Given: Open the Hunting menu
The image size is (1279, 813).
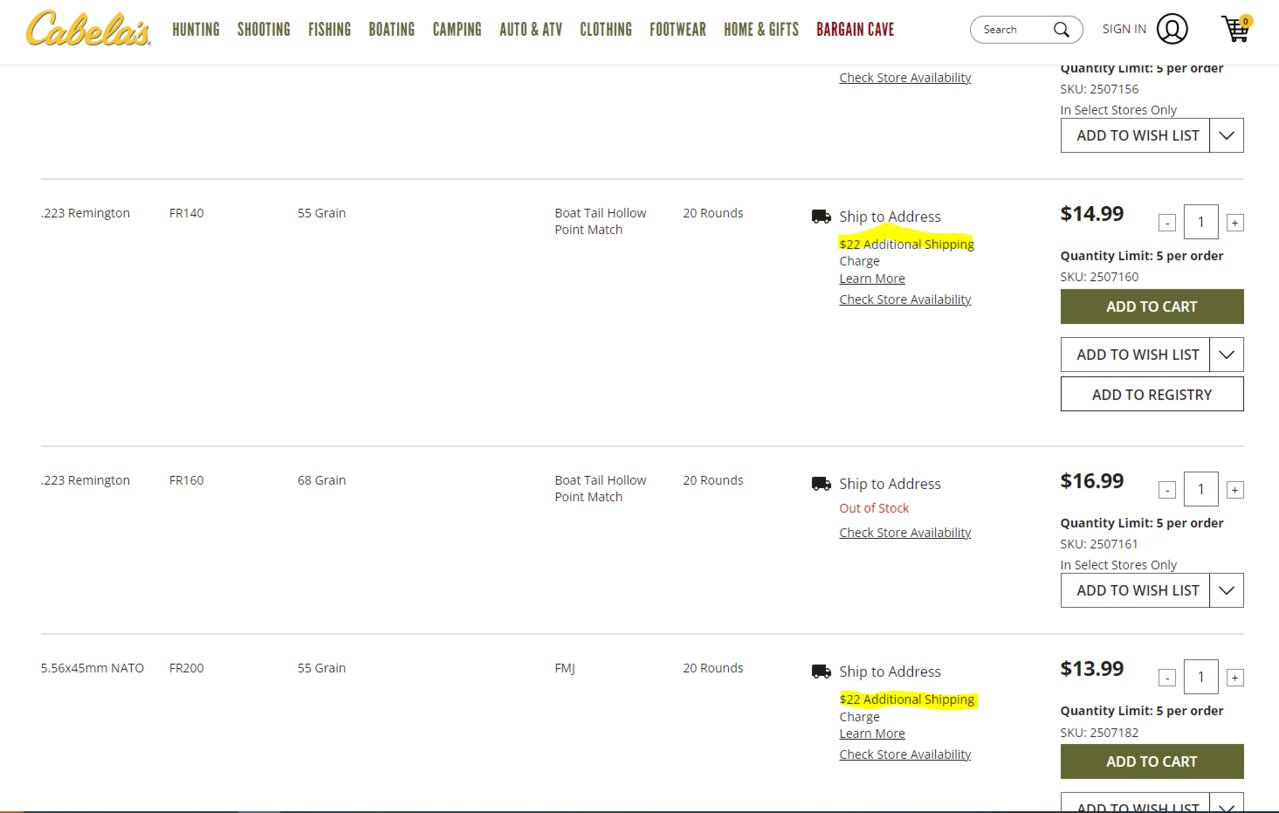Looking at the screenshot, I should 196,29.
